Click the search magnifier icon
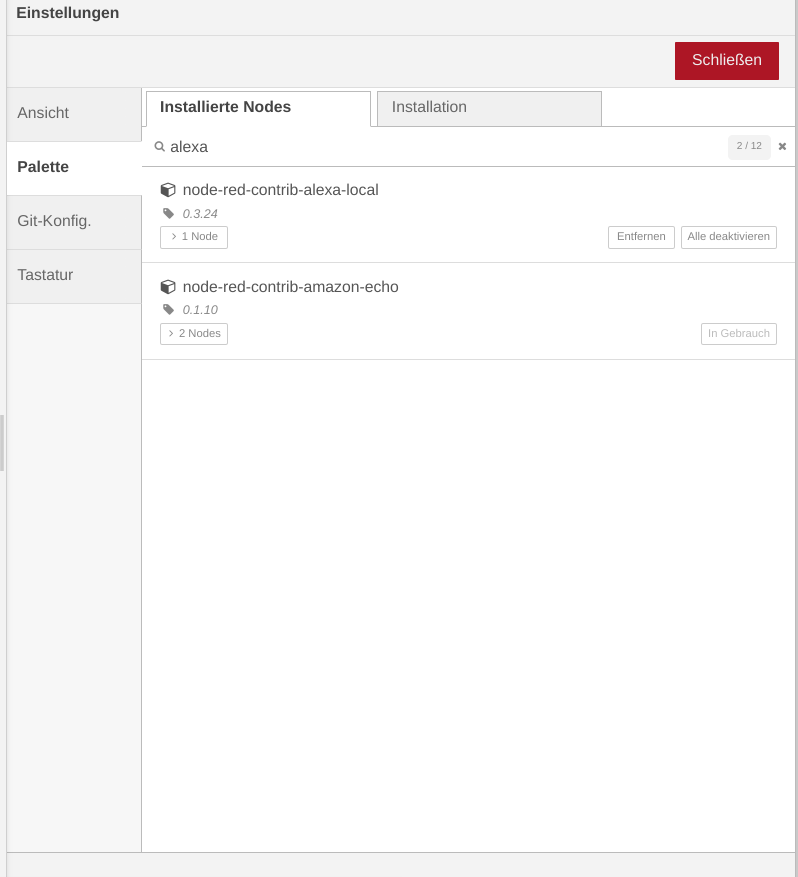The height and width of the screenshot is (877, 798). tap(159, 147)
